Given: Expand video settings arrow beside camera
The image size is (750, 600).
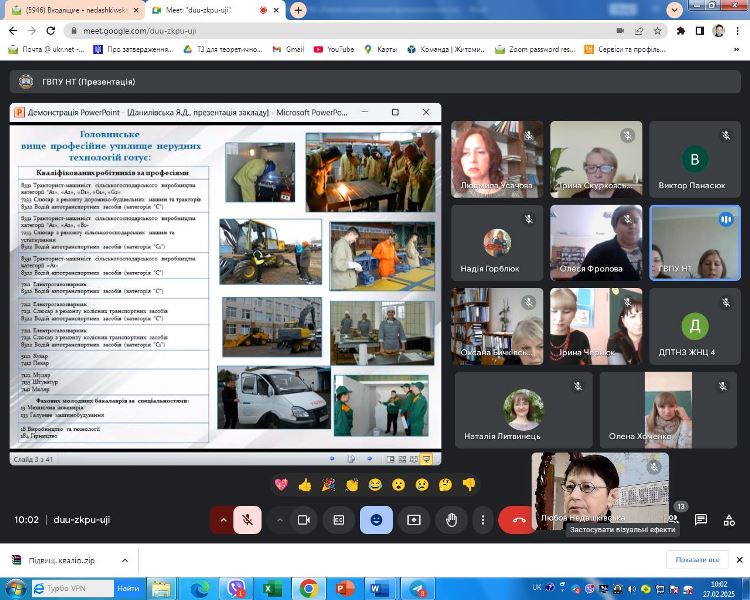Looking at the screenshot, I should point(280,520).
